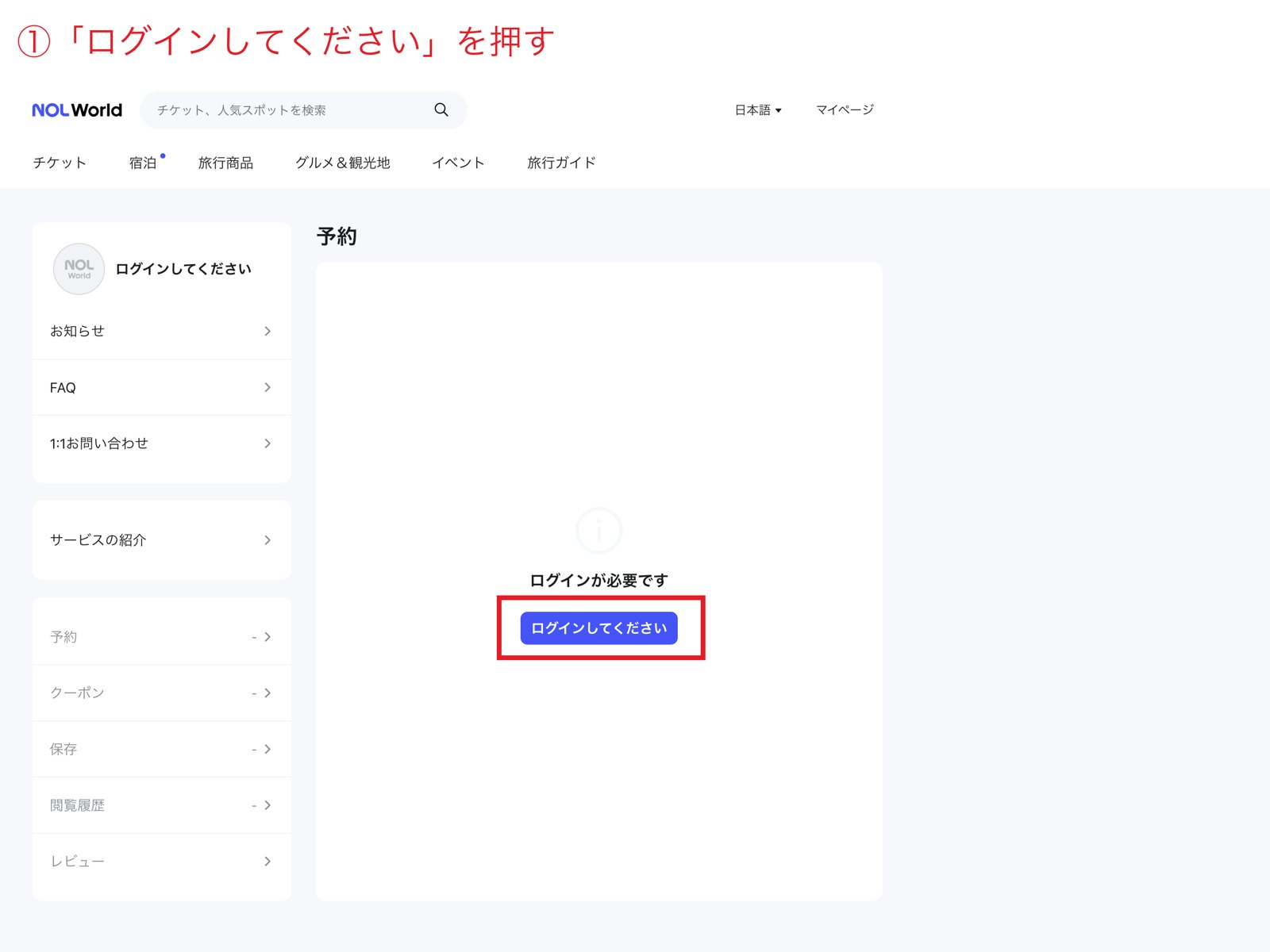Expand サービスの紹介 chevron arrow

pos(267,540)
